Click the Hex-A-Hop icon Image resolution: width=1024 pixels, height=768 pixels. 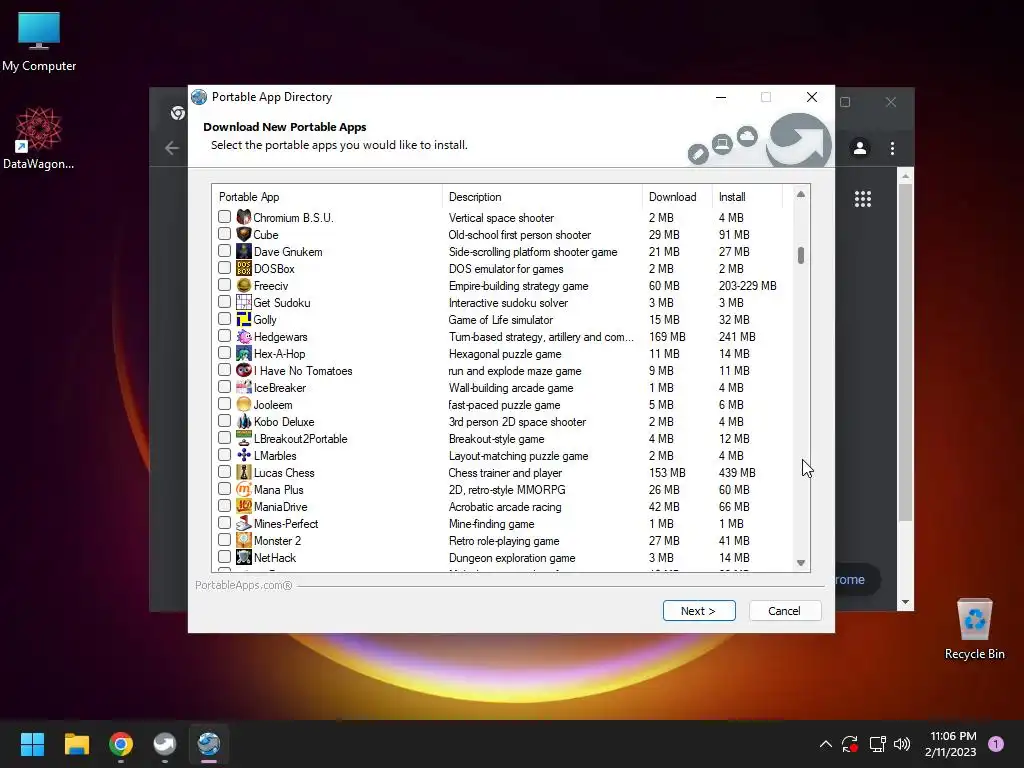tap(244, 353)
